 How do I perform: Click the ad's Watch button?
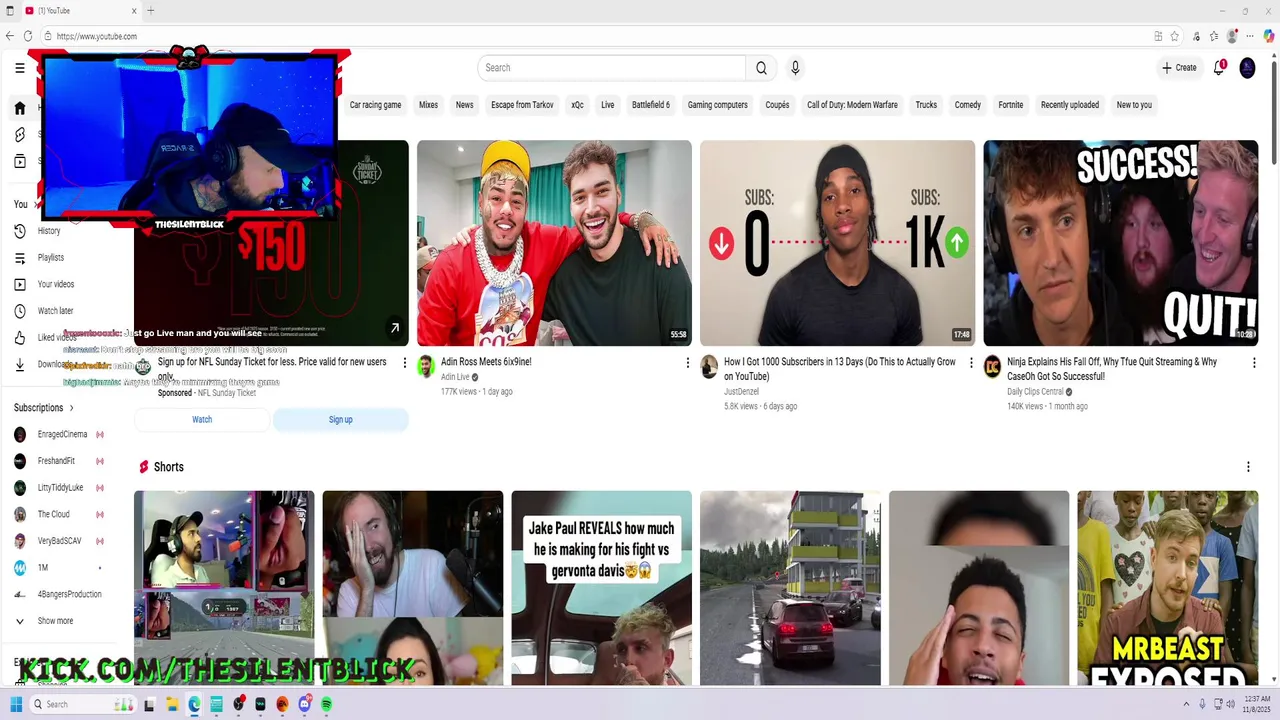click(x=202, y=420)
